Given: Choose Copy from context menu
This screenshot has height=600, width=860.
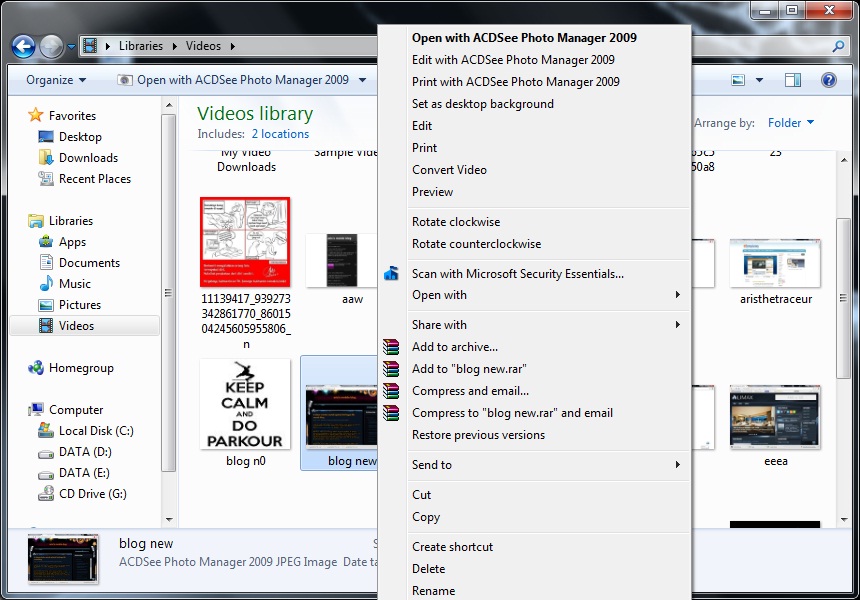Looking at the screenshot, I should [x=426, y=517].
